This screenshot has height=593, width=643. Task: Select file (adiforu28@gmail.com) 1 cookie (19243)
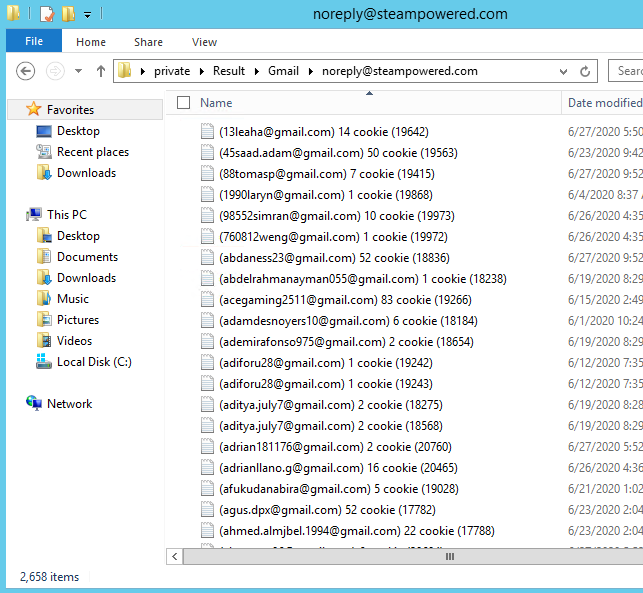point(326,384)
